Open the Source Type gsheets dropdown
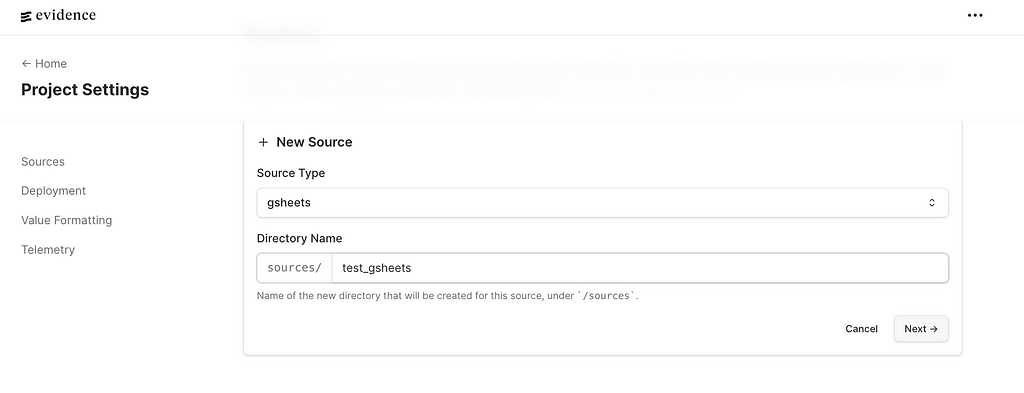The height and width of the screenshot is (393, 1024). (x=602, y=202)
